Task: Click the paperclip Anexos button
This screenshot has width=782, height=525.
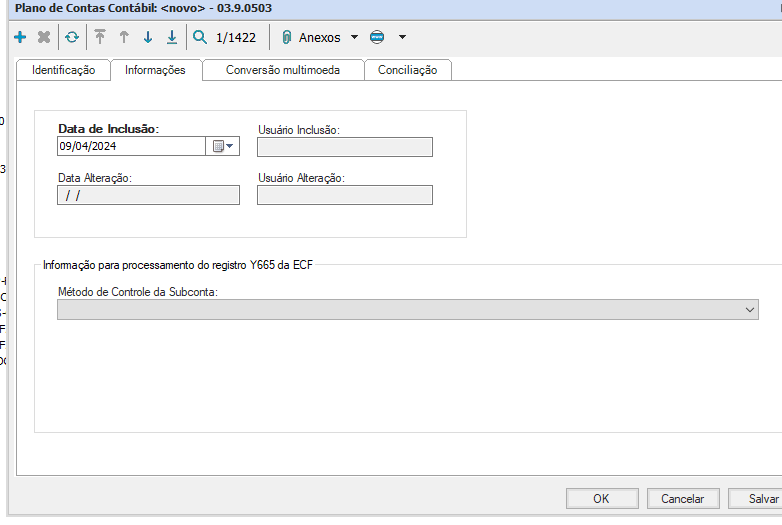Action: pyautogui.click(x=312, y=37)
